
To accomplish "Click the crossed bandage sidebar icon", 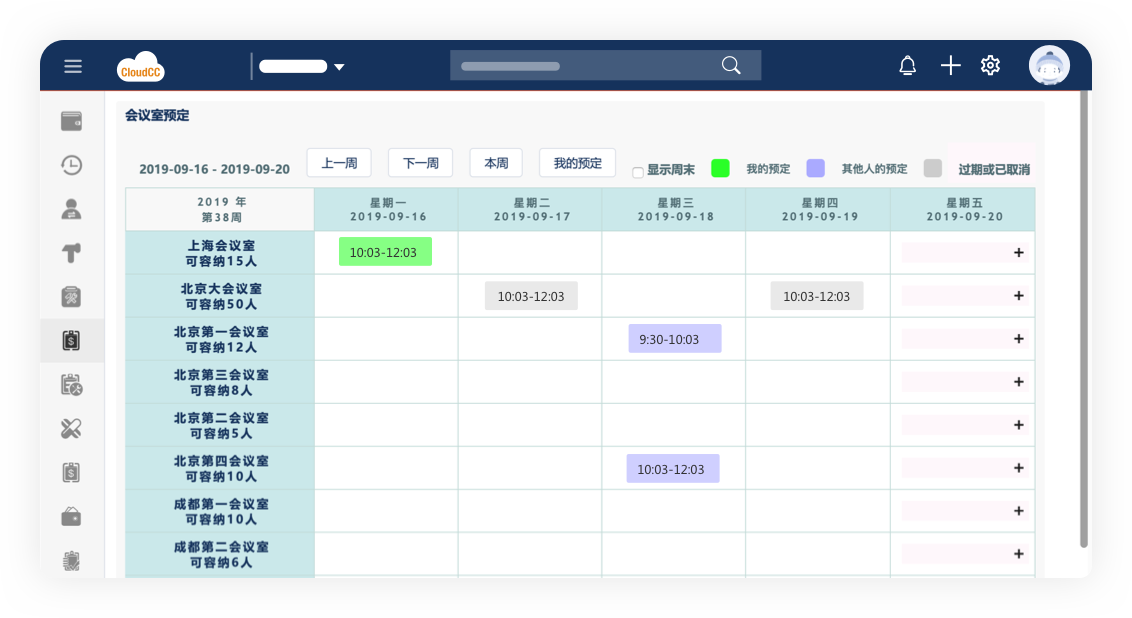I will point(71,429).
